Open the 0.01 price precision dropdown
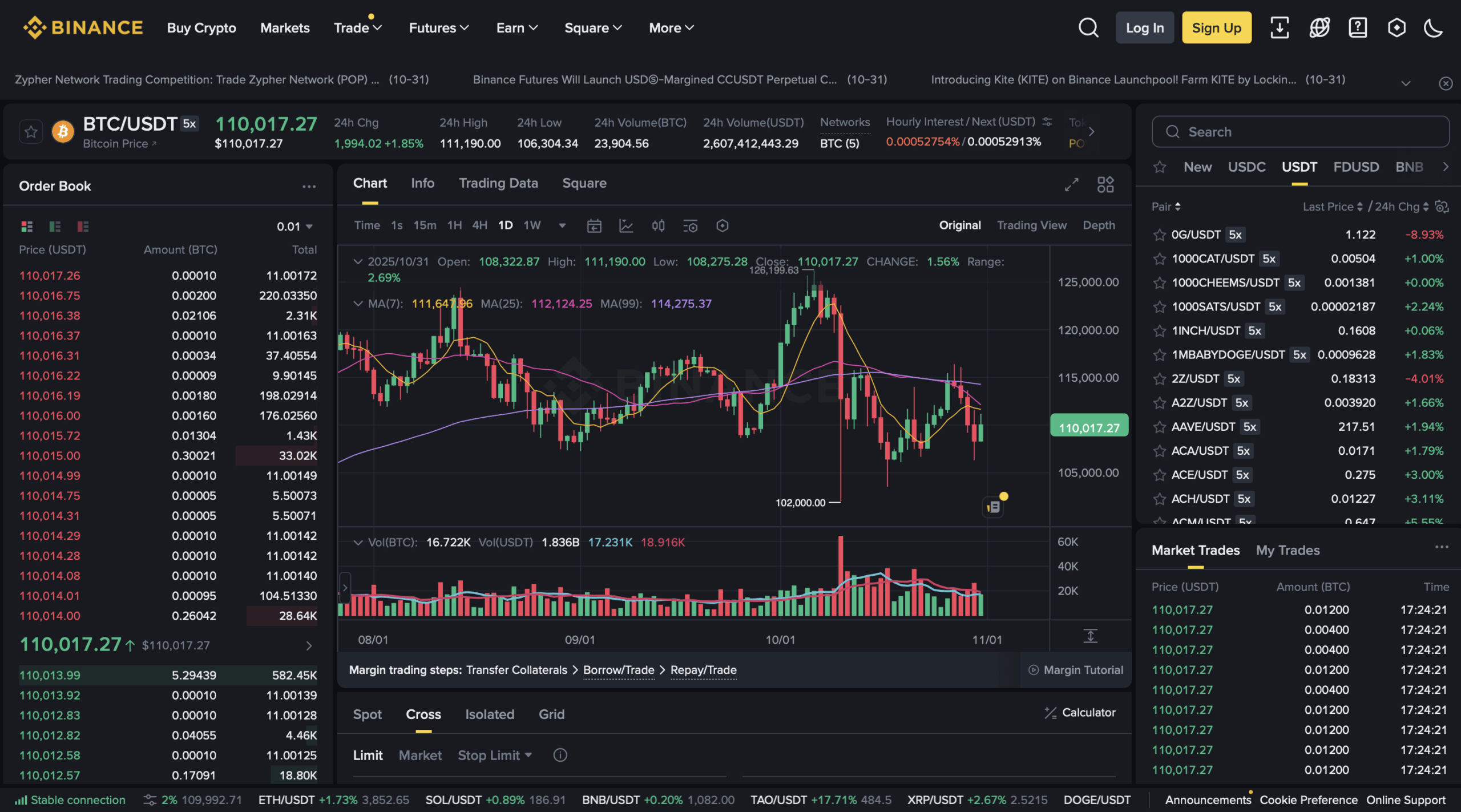Viewport: 1461px width, 812px height. 294,227
